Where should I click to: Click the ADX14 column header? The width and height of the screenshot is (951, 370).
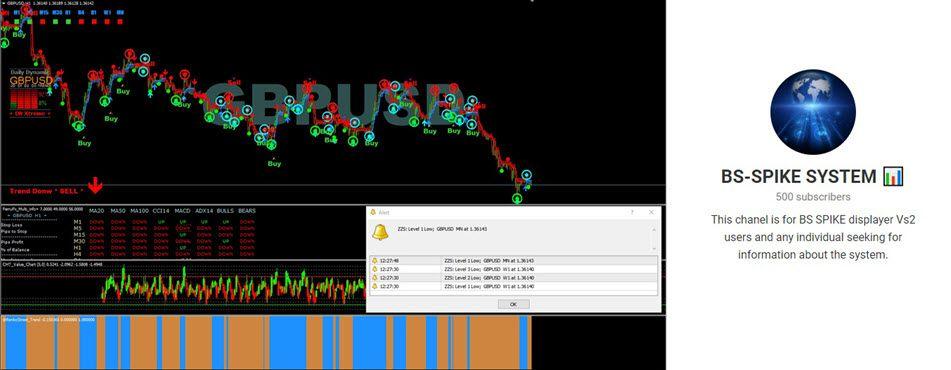click(x=204, y=211)
